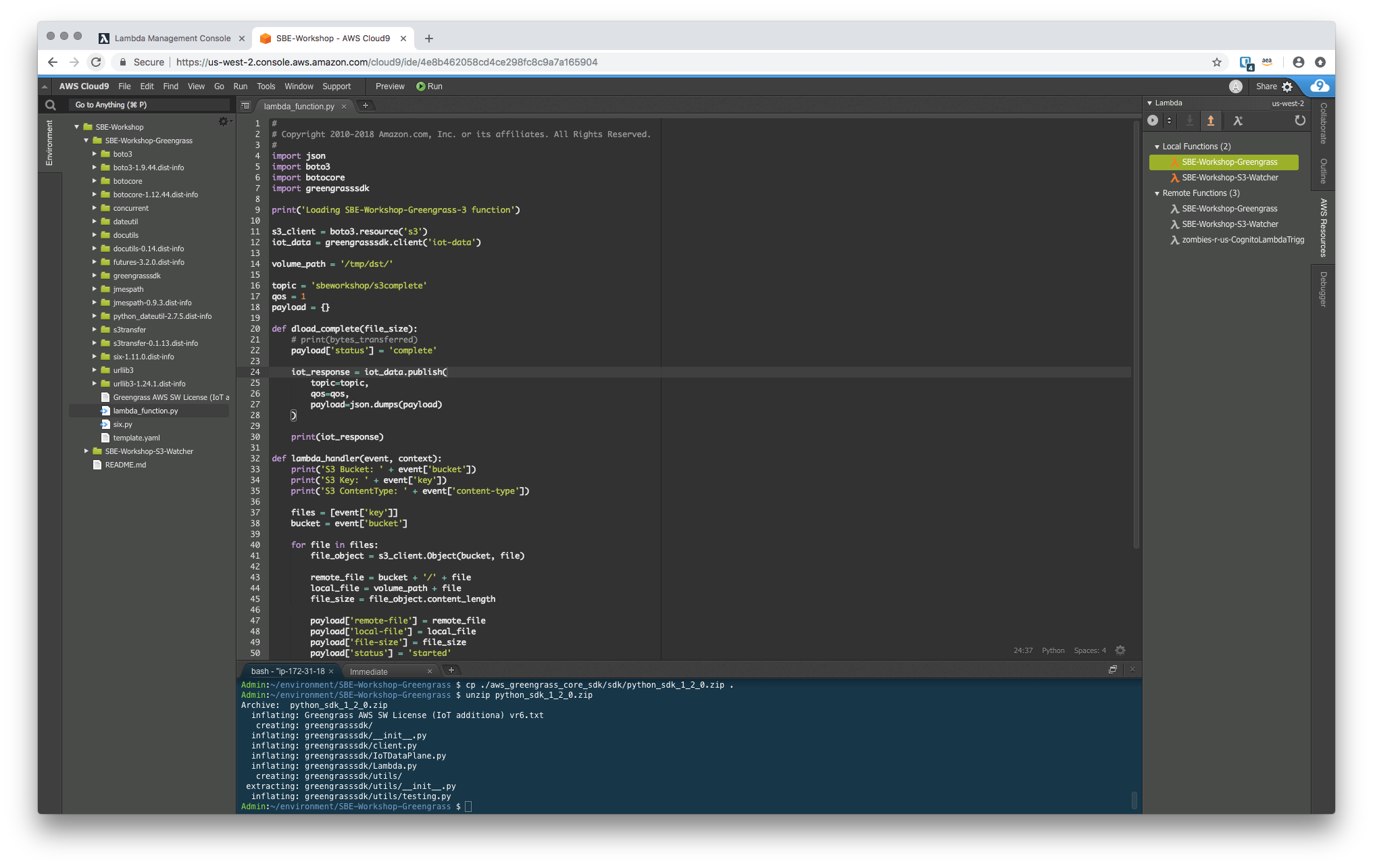Open the Find menu
The image size is (1373, 868).
point(170,86)
